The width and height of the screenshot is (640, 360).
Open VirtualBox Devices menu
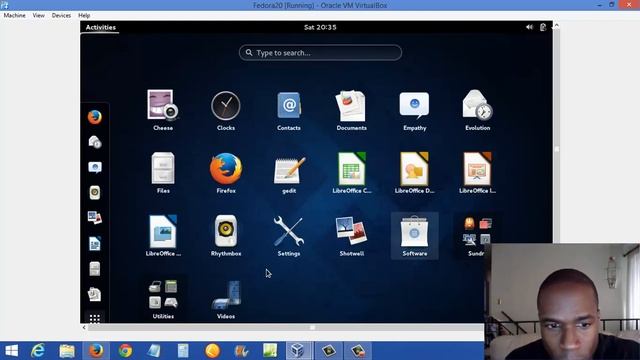coord(61,15)
